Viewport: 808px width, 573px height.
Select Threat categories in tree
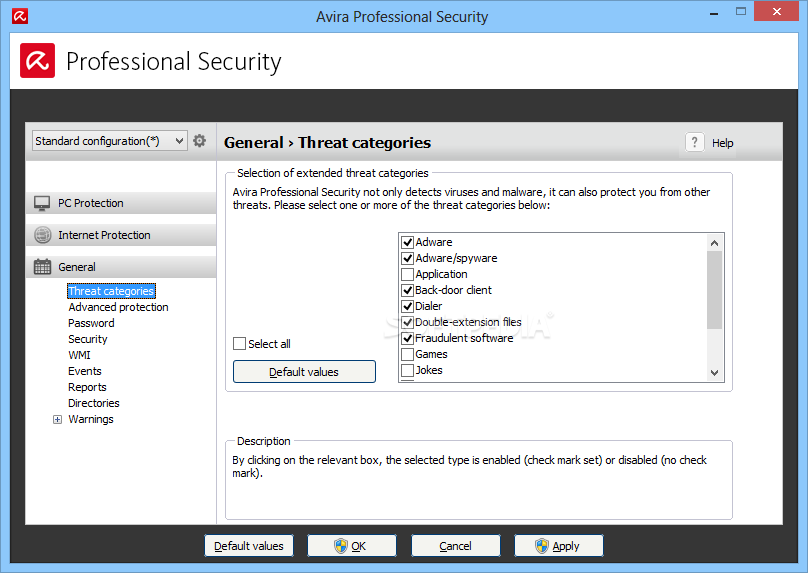pyautogui.click(x=111, y=291)
